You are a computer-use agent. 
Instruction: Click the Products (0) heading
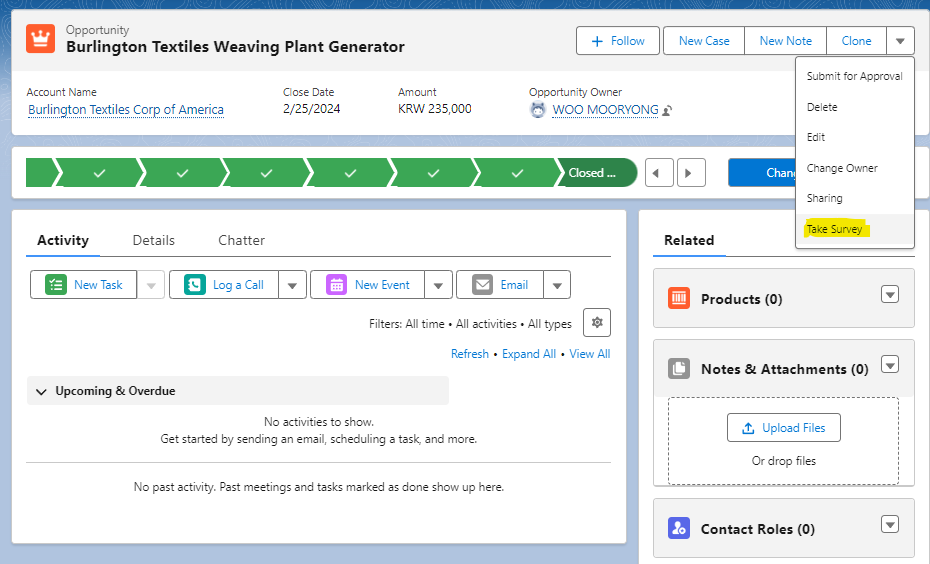tap(741, 299)
